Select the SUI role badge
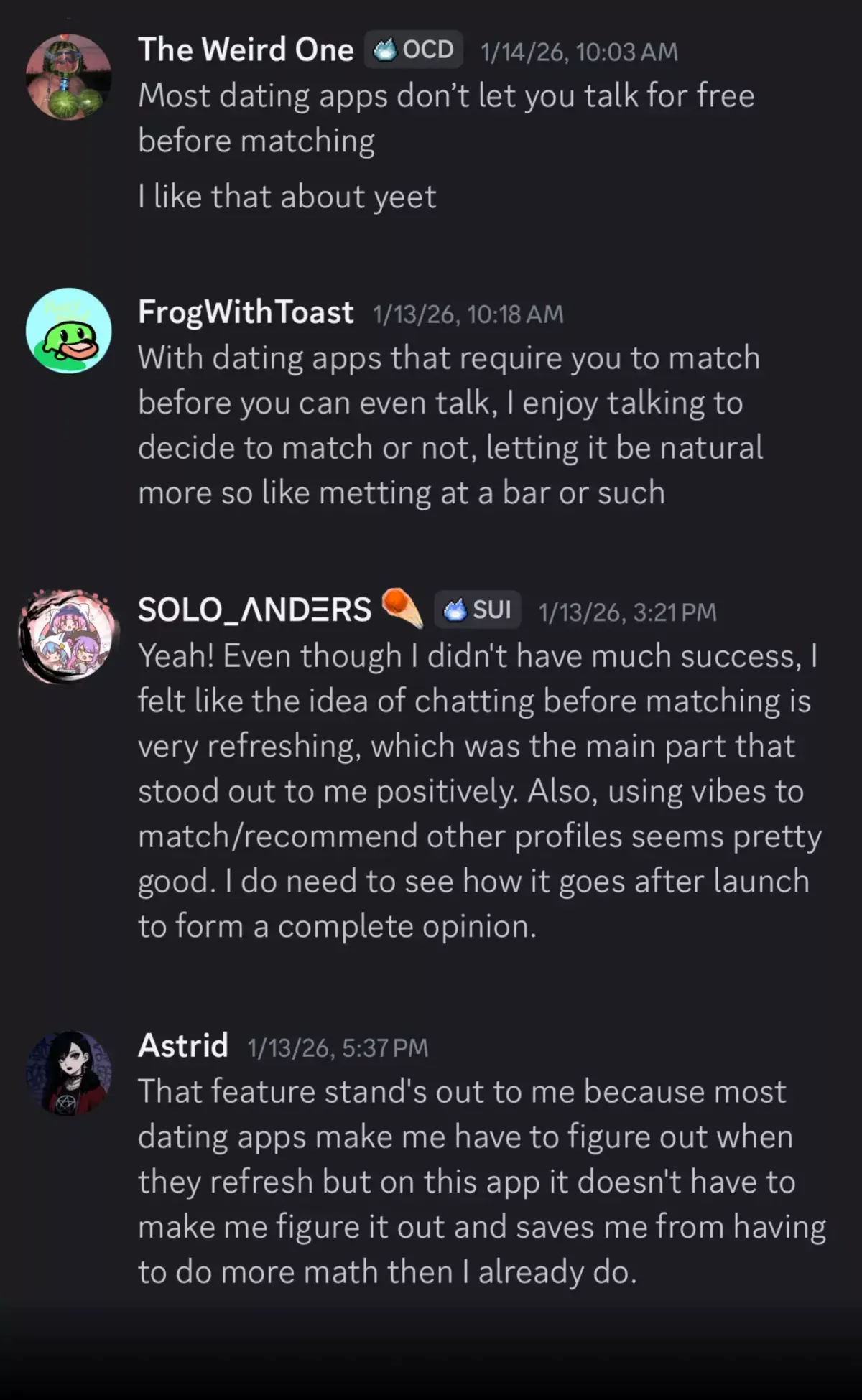The image size is (862, 1400). (x=478, y=610)
